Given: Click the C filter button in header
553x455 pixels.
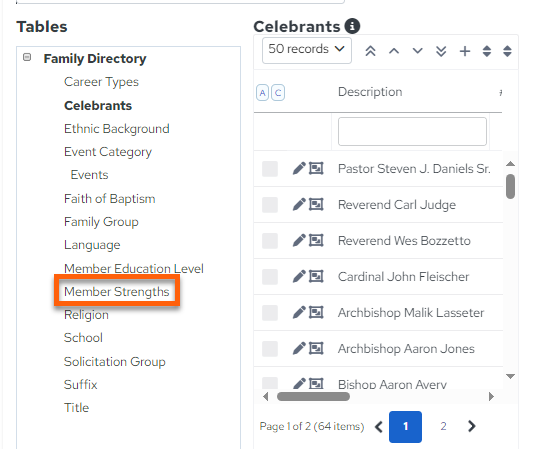Looking at the screenshot, I should (x=278, y=93).
